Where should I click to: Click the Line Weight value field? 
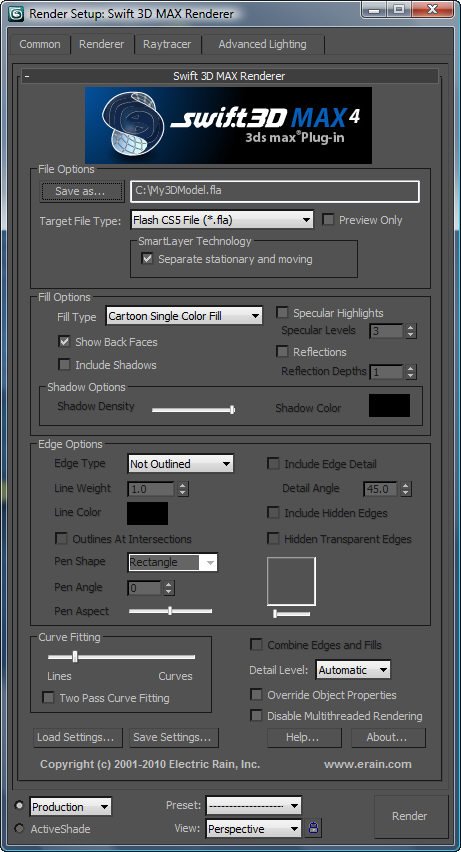pyautogui.click(x=151, y=489)
